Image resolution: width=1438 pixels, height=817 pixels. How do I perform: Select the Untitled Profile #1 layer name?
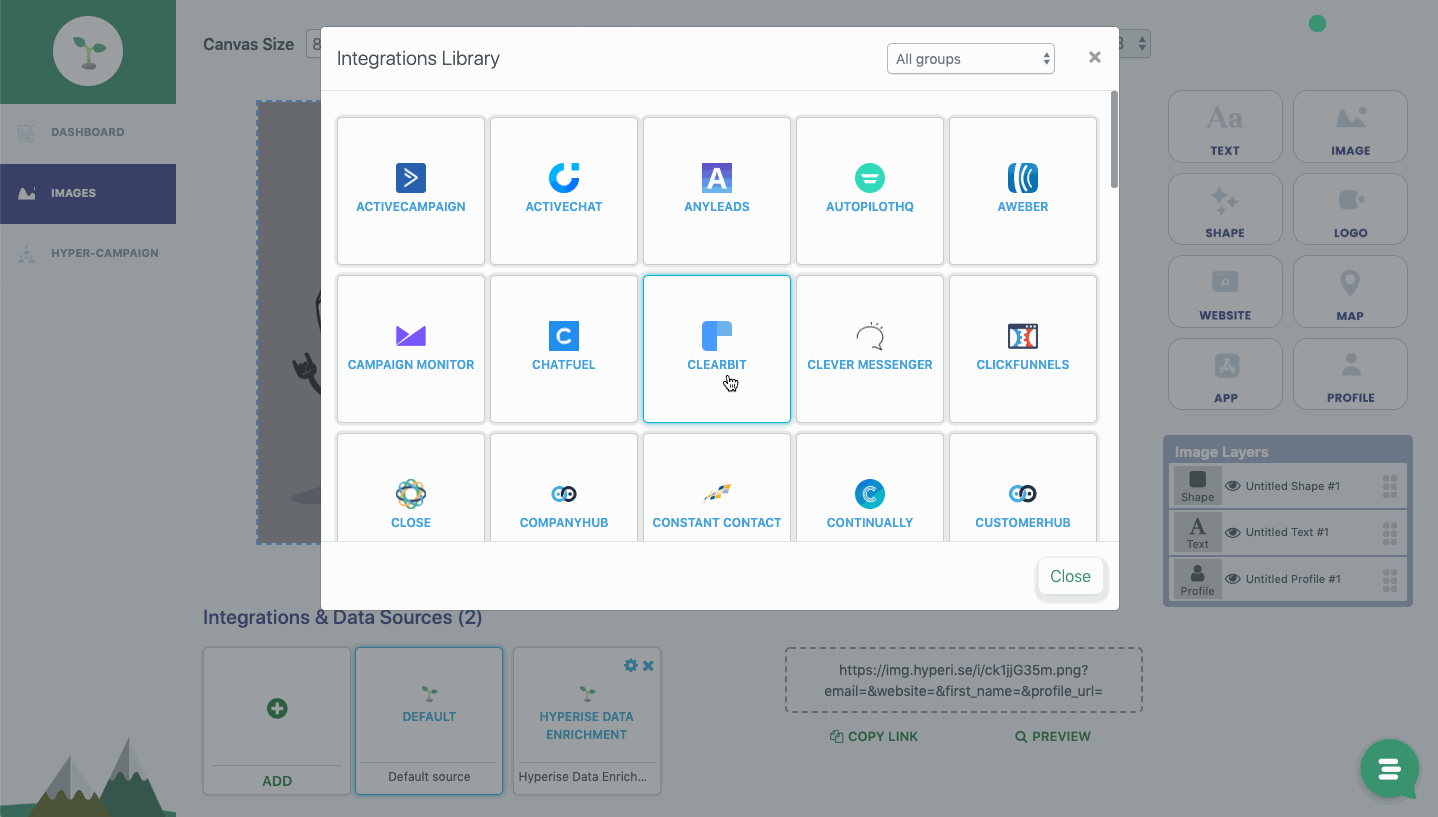1294,579
